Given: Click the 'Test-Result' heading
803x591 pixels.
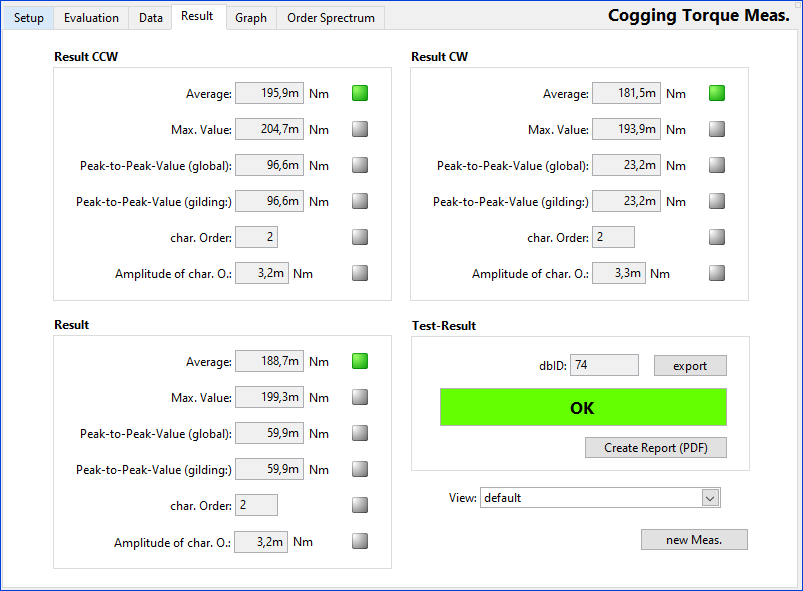Looking at the screenshot, I should (x=444, y=326).
